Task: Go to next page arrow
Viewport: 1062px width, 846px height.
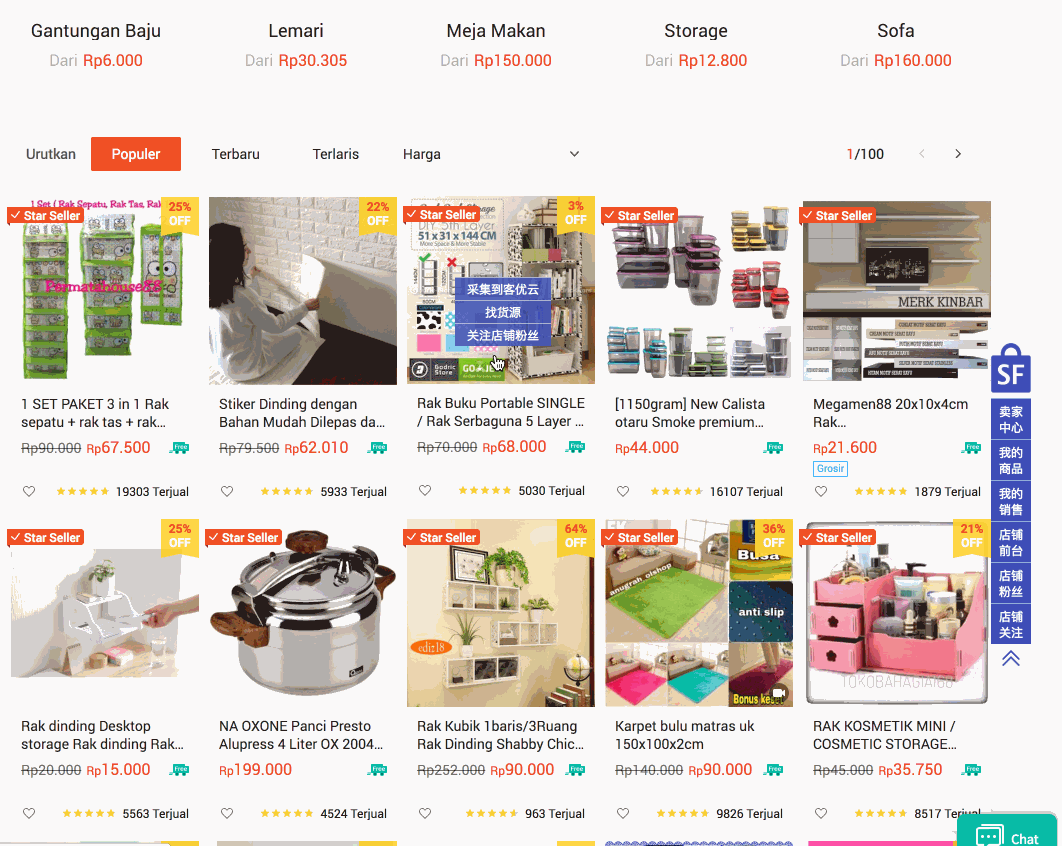Action: point(958,154)
